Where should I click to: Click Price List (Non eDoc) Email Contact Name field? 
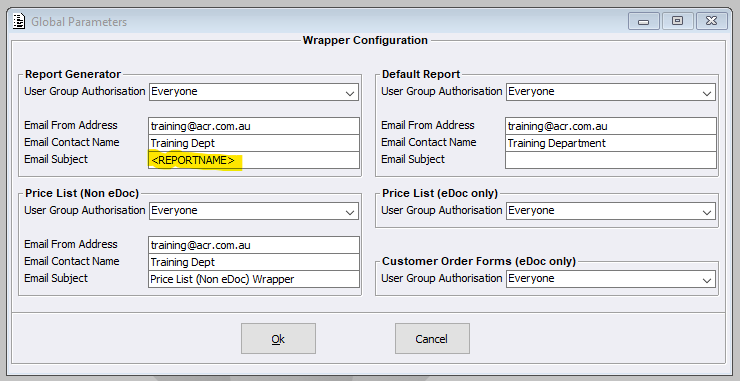pyautogui.click(x=254, y=262)
